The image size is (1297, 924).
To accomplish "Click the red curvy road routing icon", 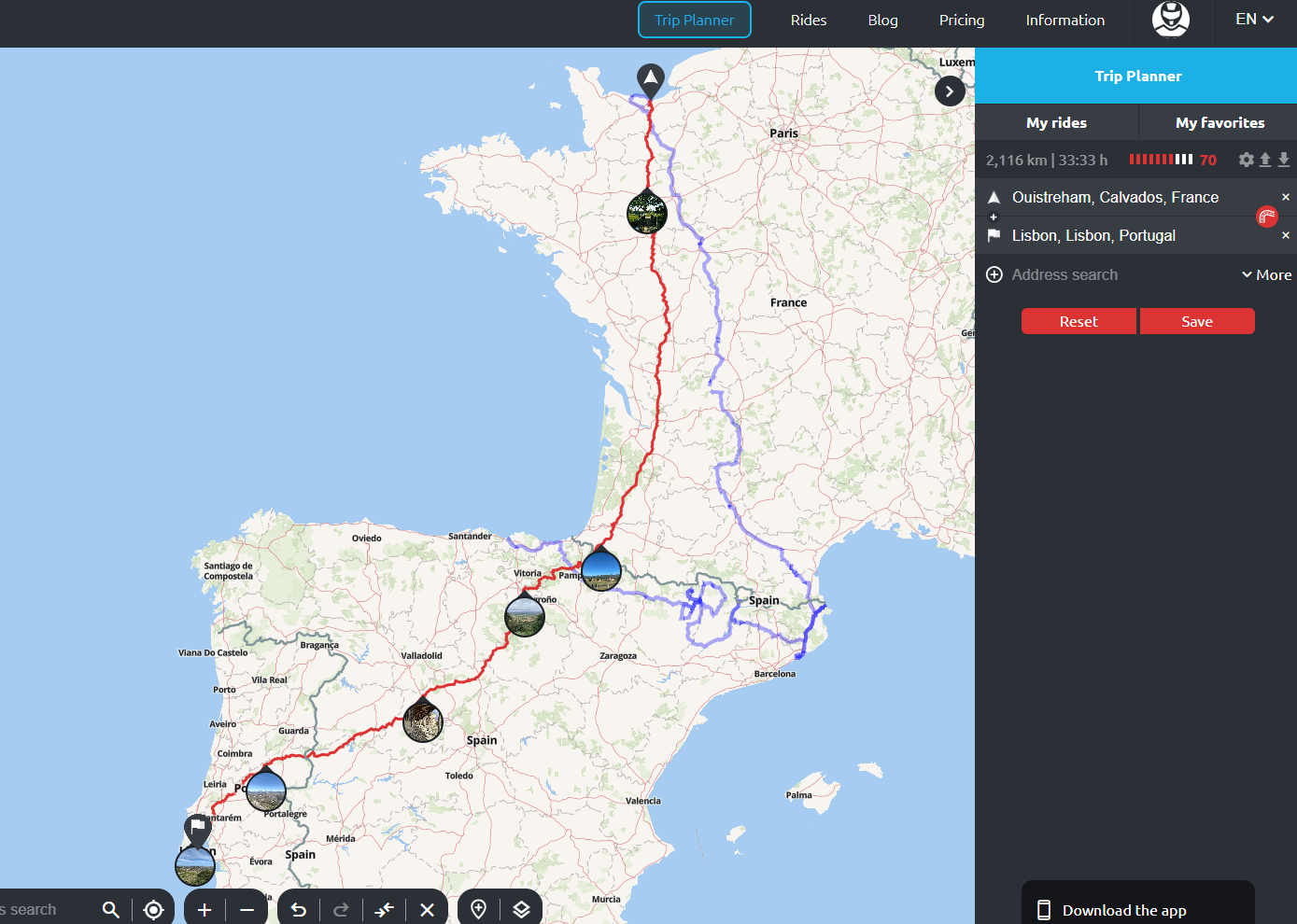I will pos(1267,217).
